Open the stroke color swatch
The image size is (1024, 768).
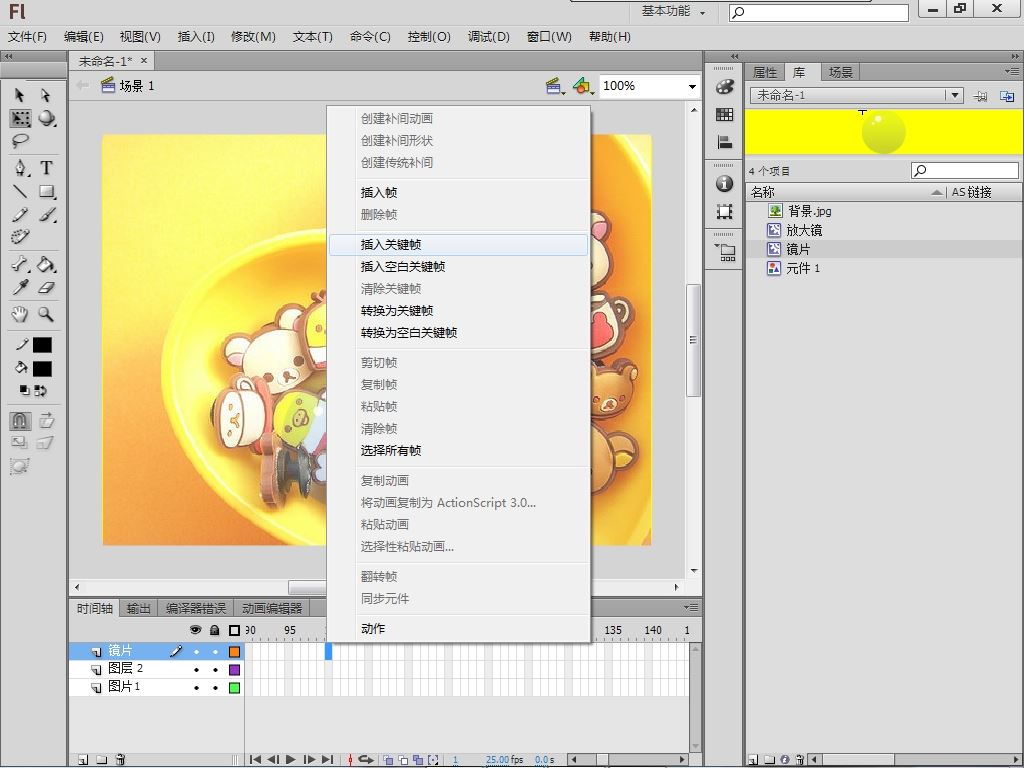(42, 345)
